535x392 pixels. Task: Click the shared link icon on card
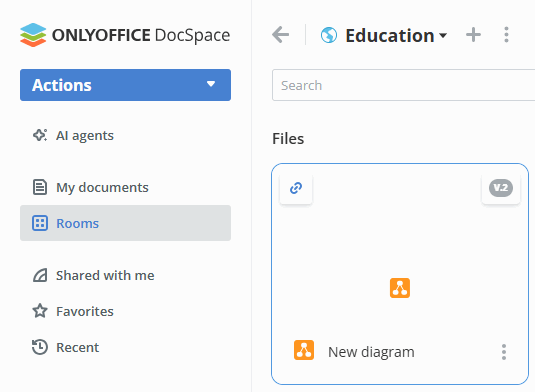(x=296, y=188)
